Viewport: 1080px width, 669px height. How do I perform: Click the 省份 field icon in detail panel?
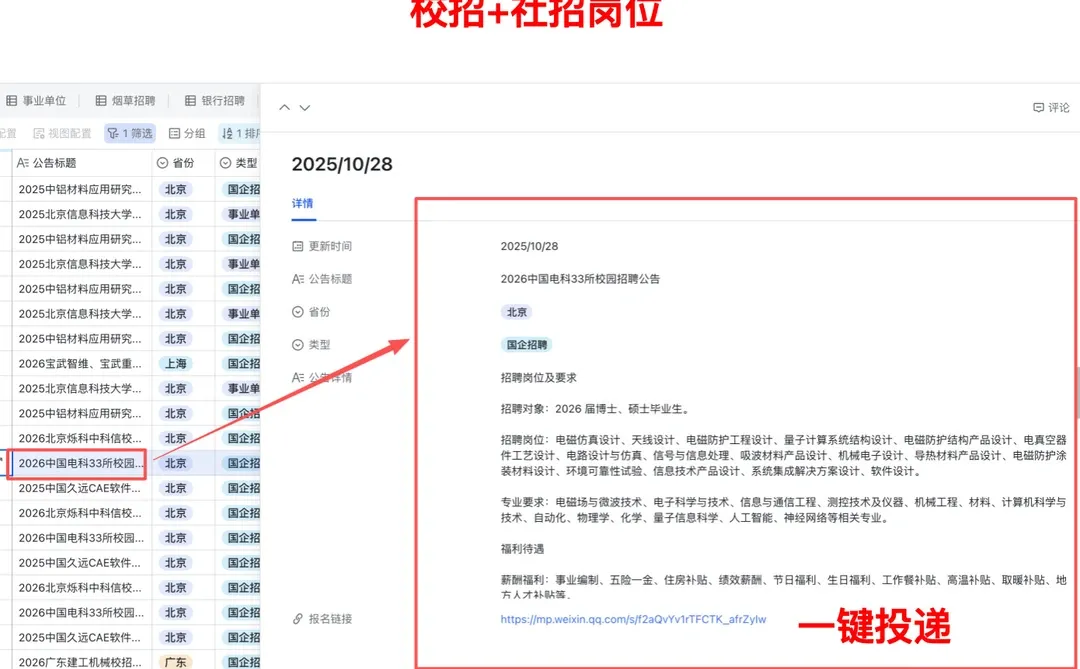click(x=296, y=311)
